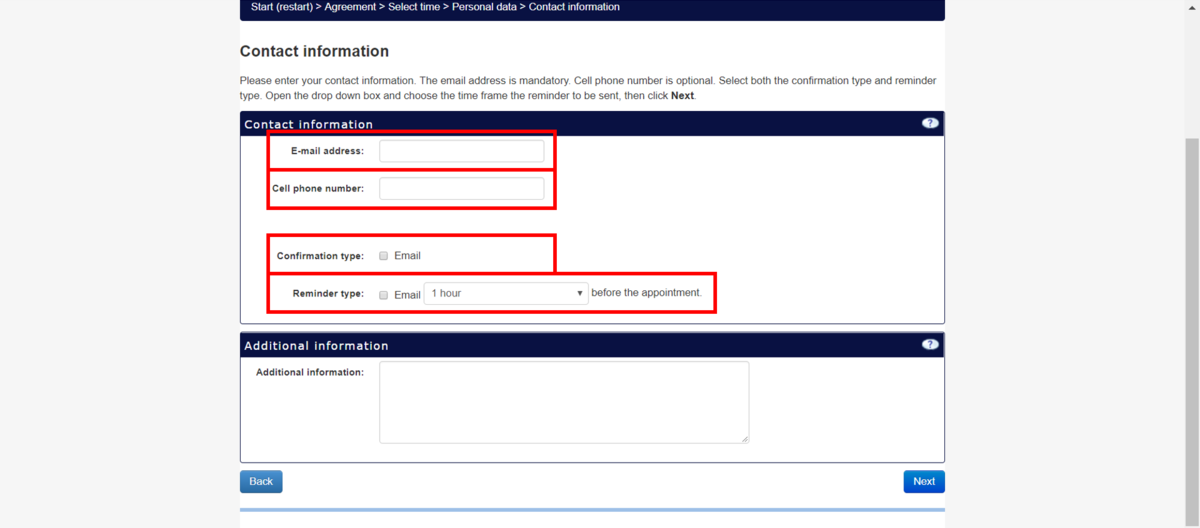Click inside the Additional information text area
The image size is (1200, 528).
click(x=564, y=402)
